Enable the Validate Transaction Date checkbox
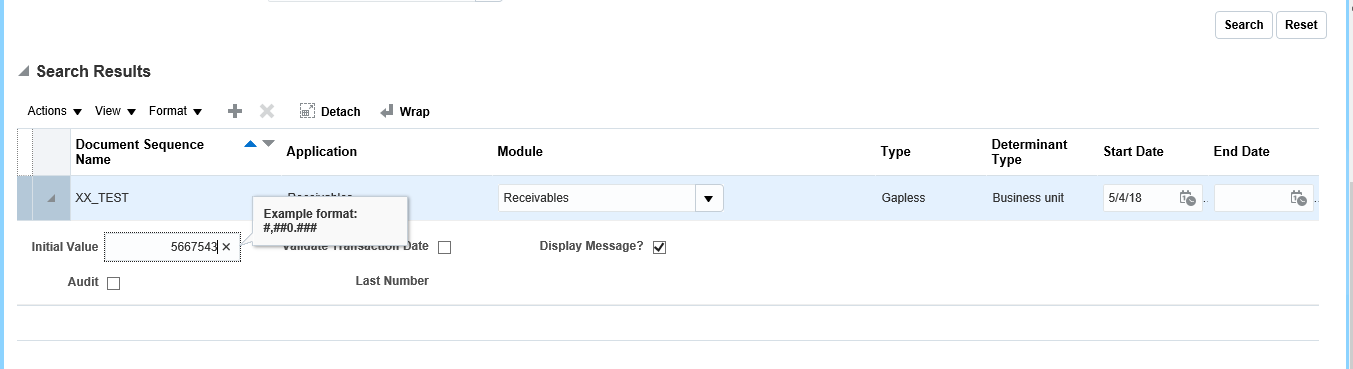Image resolution: width=1353 pixels, height=369 pixels. click(445, 248)
